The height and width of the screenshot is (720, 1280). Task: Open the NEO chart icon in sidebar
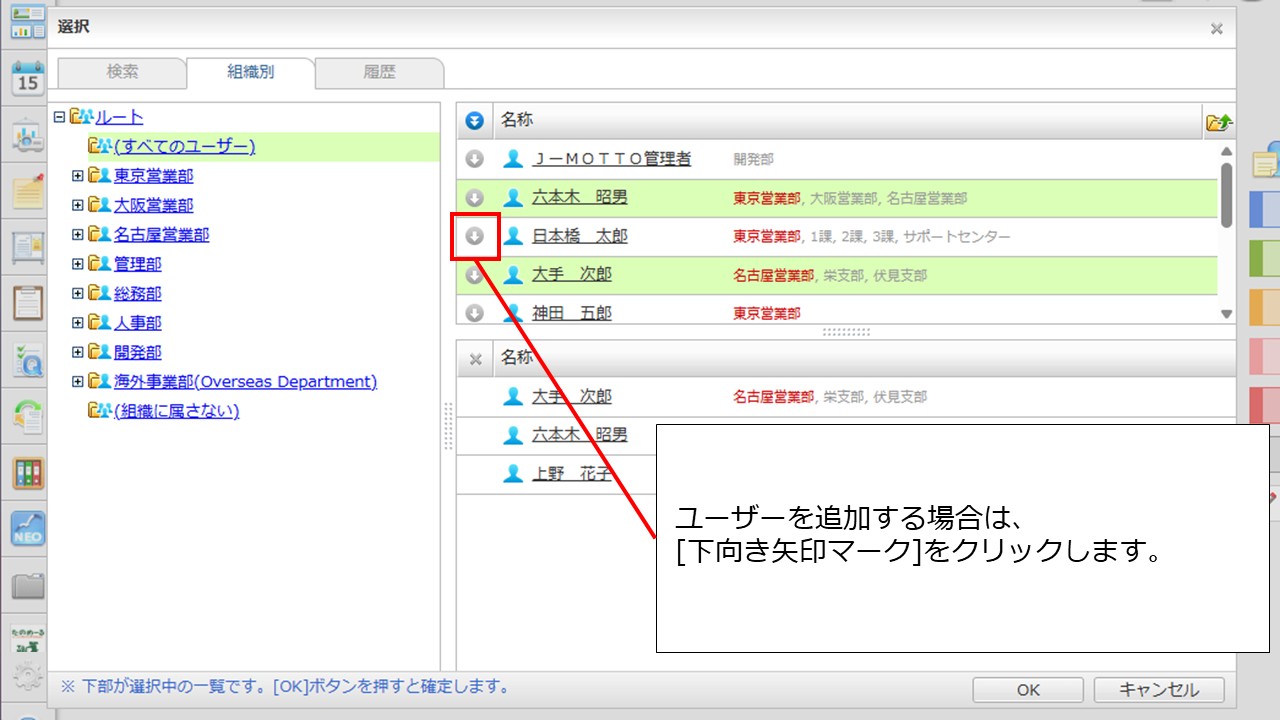click(27, 527)
